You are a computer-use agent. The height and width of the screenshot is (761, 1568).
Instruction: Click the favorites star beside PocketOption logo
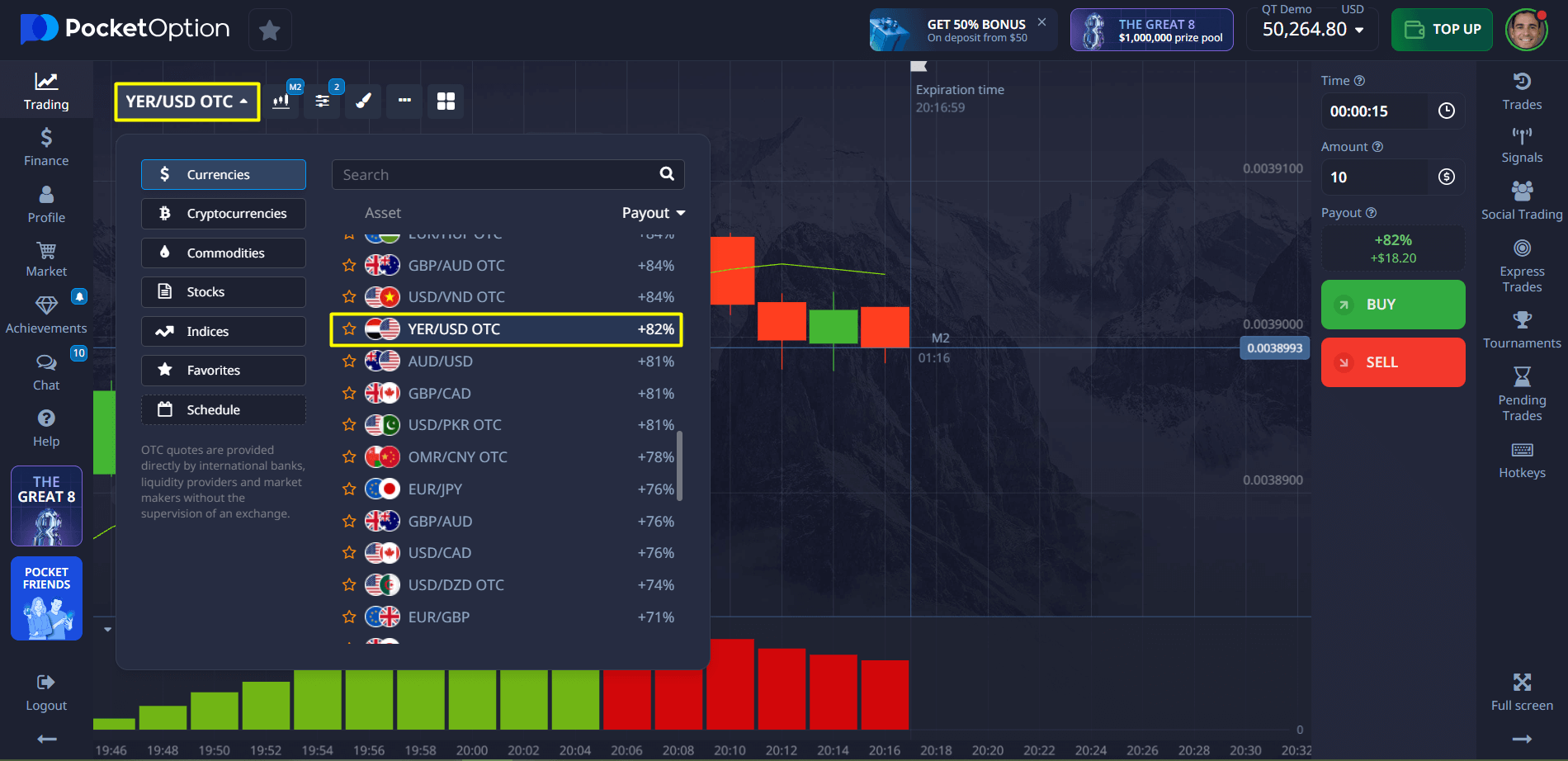point(269,31)
